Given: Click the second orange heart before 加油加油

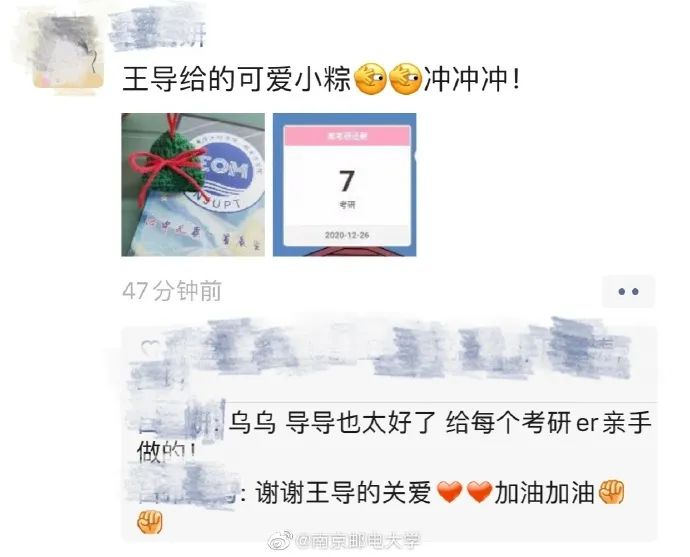Looking at the screenshot, I should point(479,492).
